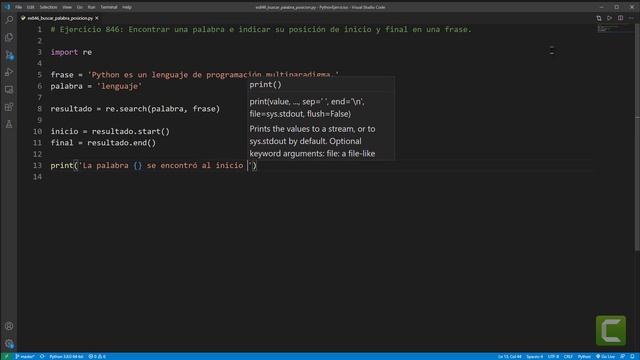
Task: Click the Go Live server button
Action: (x=605, y=356)
